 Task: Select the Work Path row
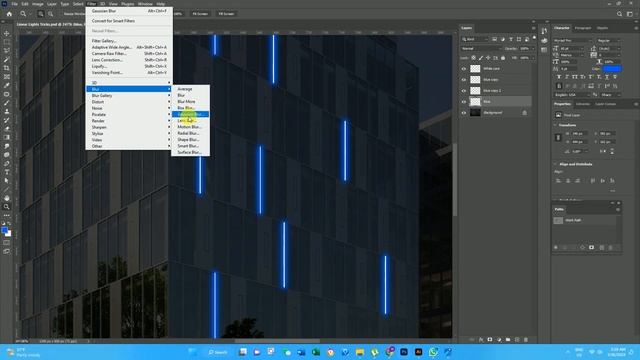pyautogui.click(x=585, y=220)
